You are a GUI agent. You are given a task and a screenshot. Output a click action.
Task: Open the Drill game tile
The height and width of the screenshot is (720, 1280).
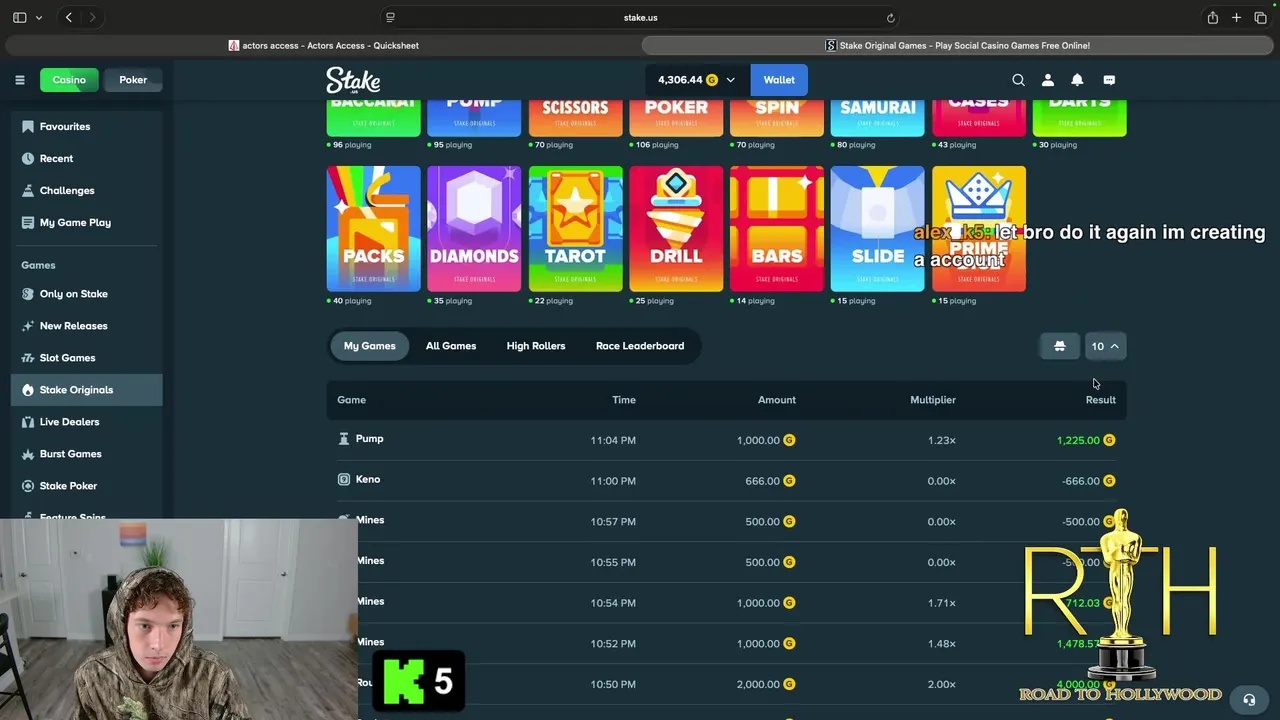676,229
